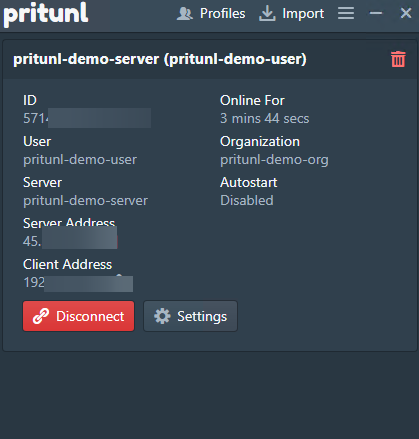Click the 'Online For' label
This screenshot has height=439, width=419.
(x=252, y=100)
